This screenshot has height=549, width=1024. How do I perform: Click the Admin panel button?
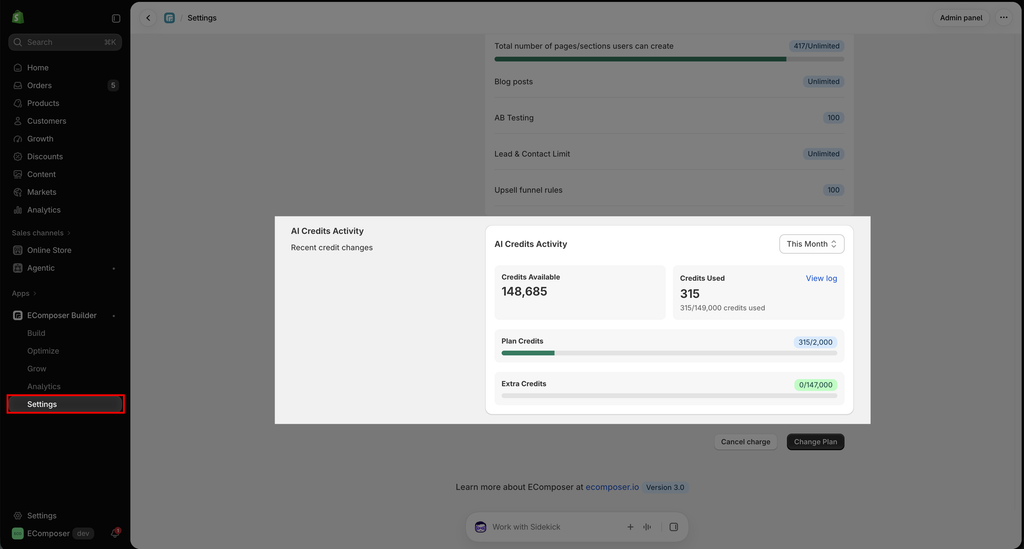961,18
